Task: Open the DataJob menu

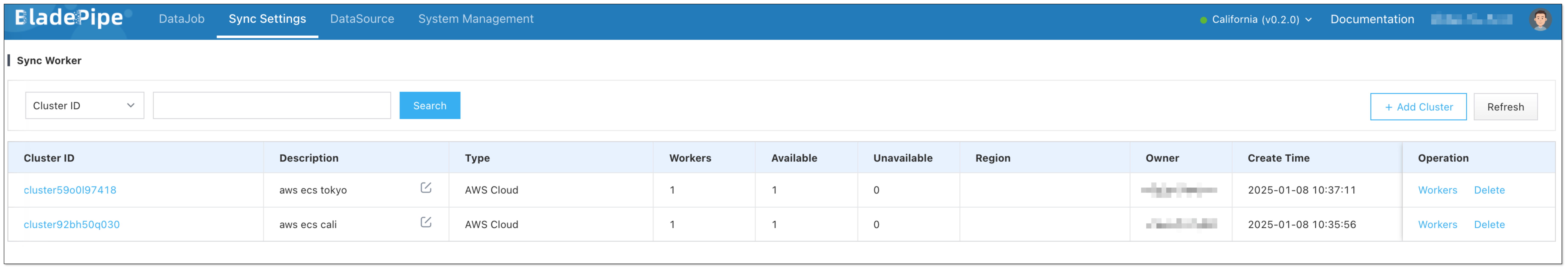Action: (x=181, y=19)
